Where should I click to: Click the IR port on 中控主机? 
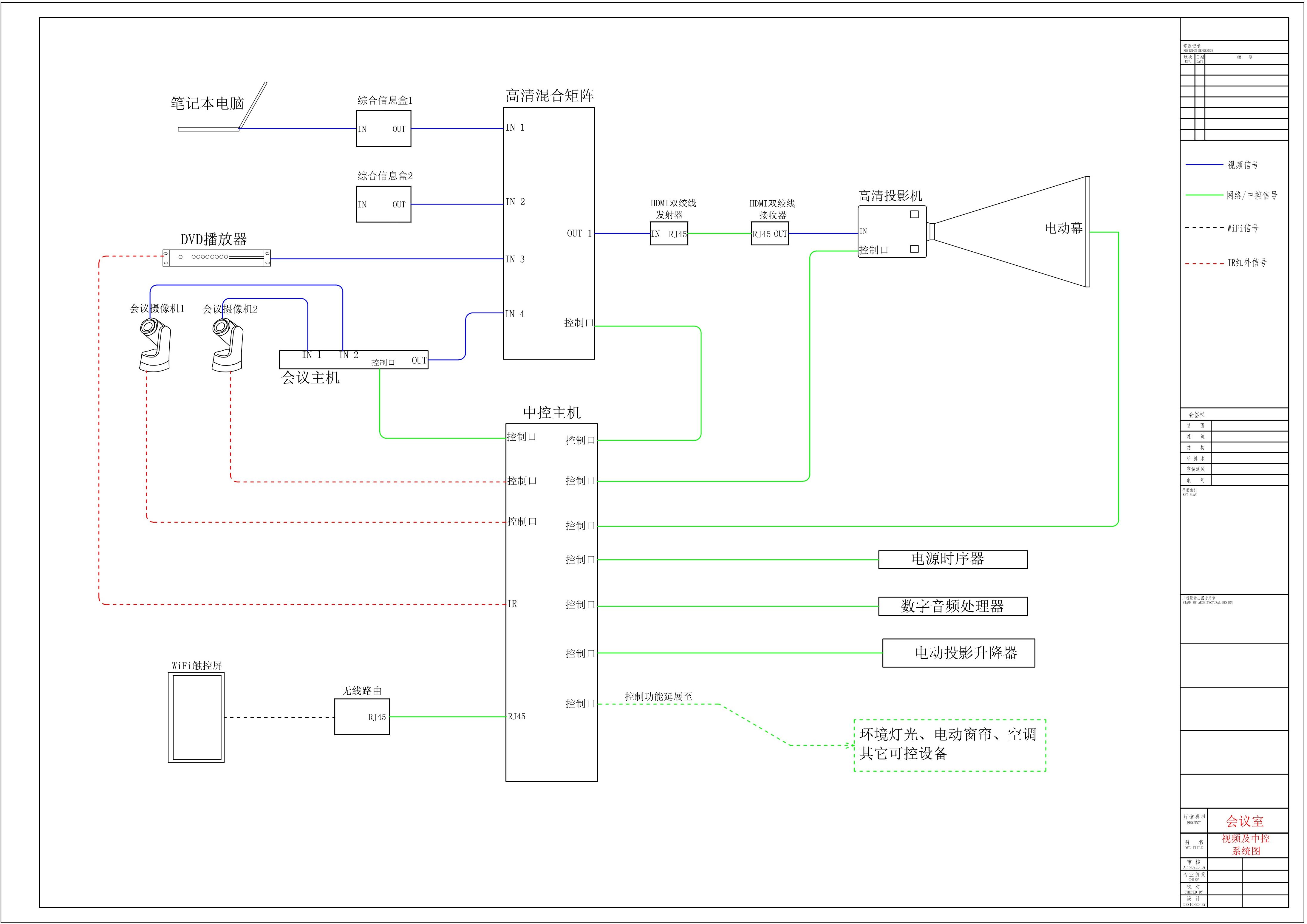[512, 603]
